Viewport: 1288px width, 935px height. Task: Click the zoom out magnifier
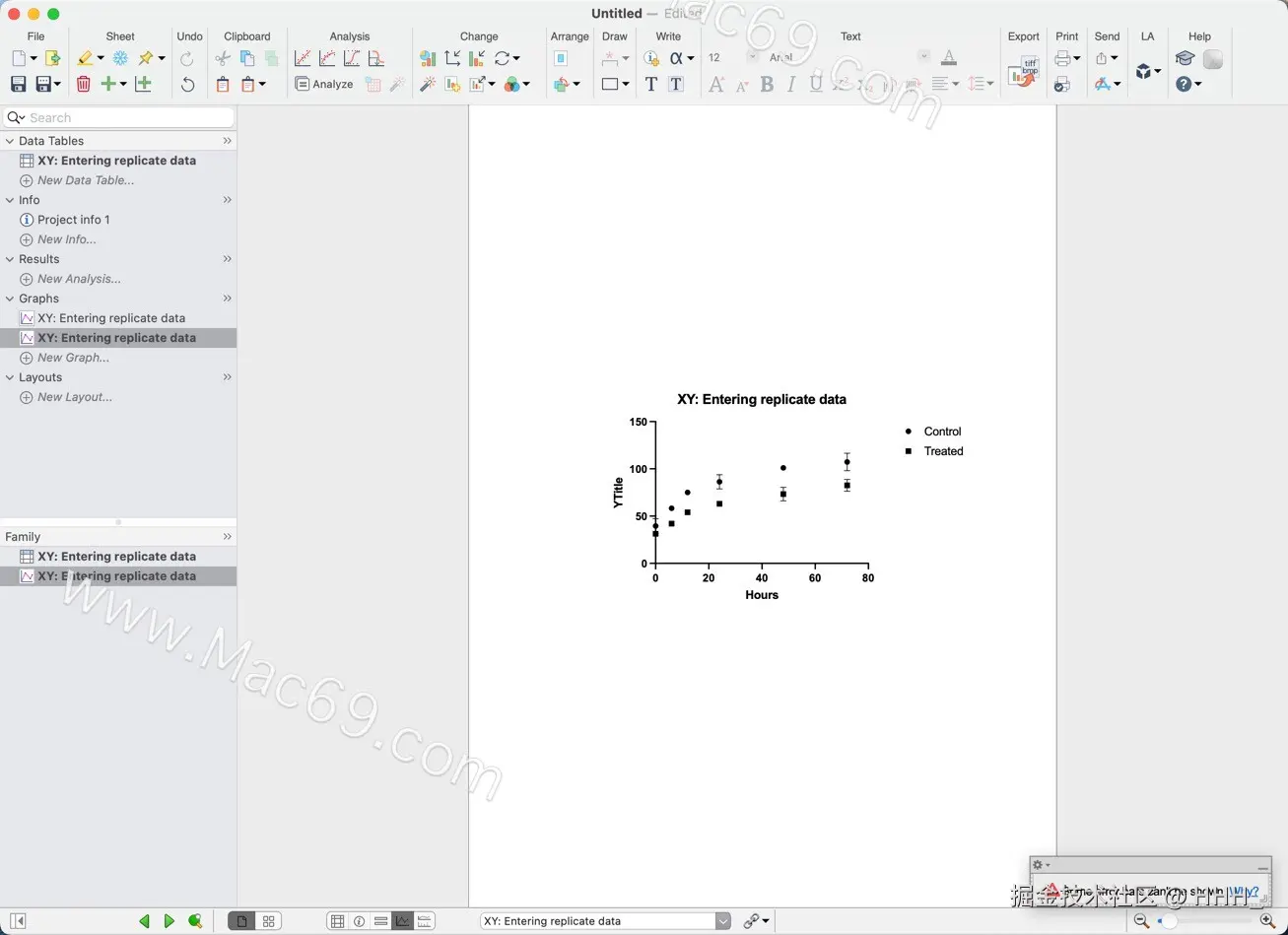tap(1141, 921)
